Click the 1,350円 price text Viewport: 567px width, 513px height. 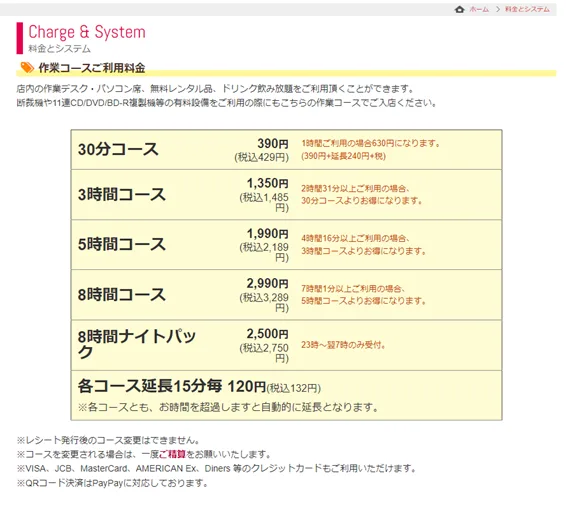point(267,183)
